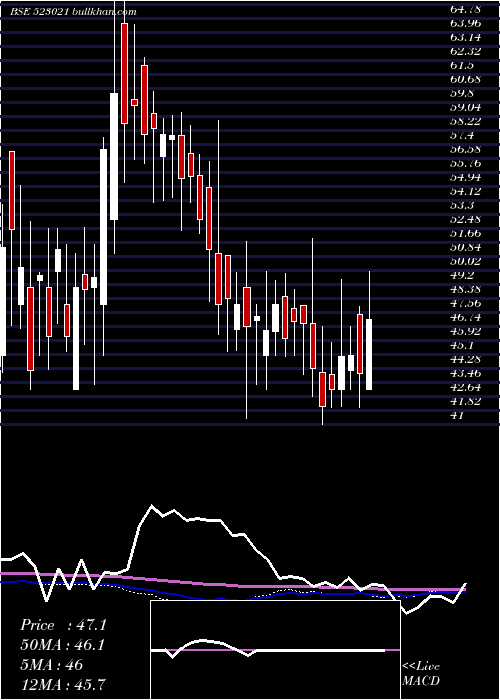Click the 42.64 price axis label
Screen dimensions: 500x700
[x=464, y=388]
